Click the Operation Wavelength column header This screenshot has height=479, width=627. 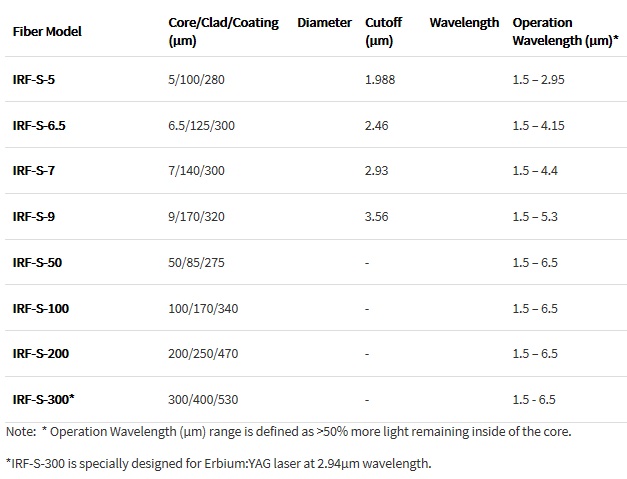point(565,32)
